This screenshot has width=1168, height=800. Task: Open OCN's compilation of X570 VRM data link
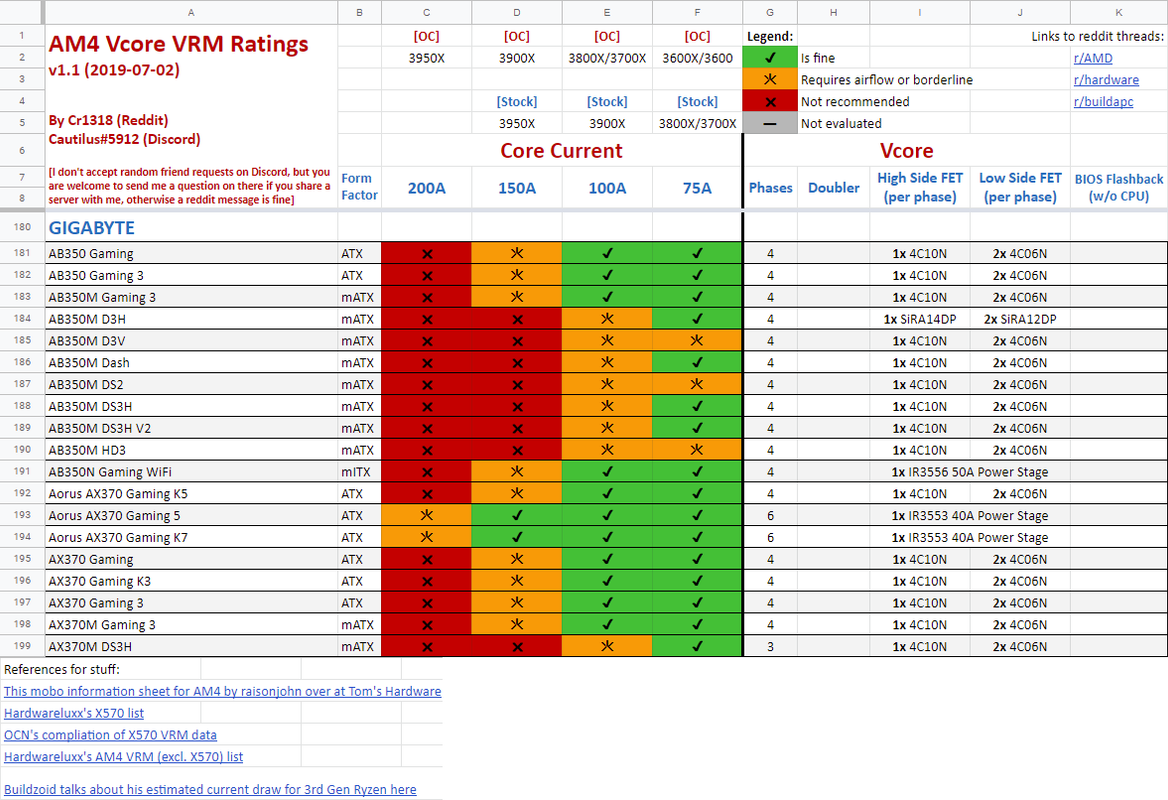point(110,734)
